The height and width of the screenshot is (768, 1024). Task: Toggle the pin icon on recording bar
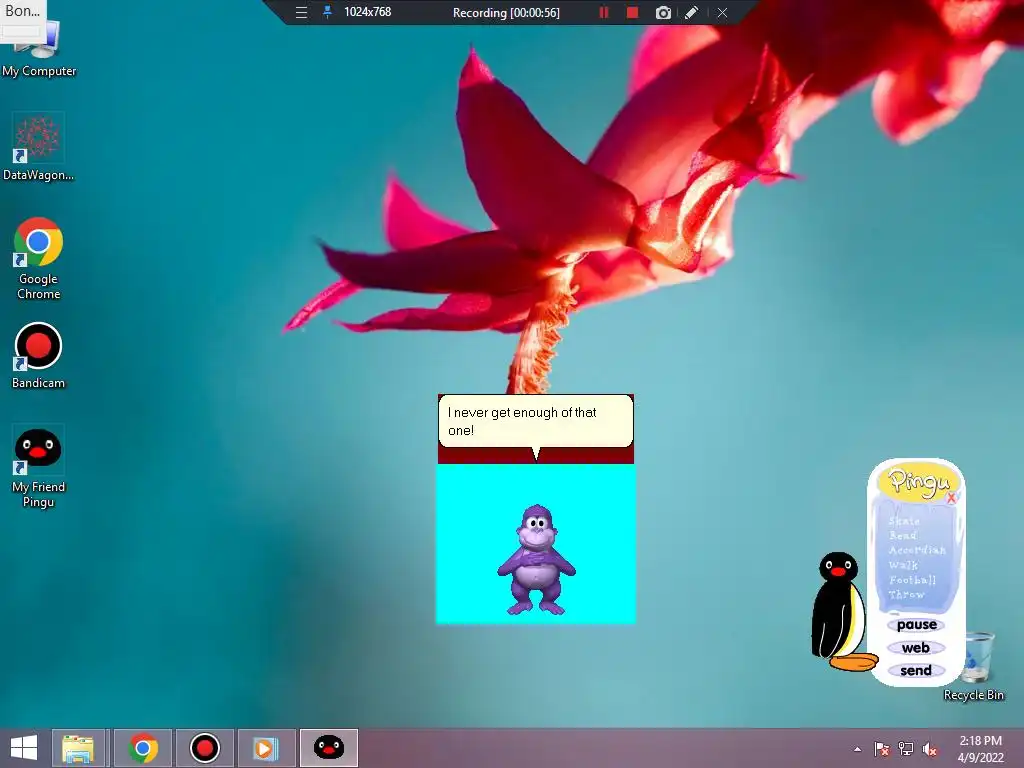pos(327,12)
